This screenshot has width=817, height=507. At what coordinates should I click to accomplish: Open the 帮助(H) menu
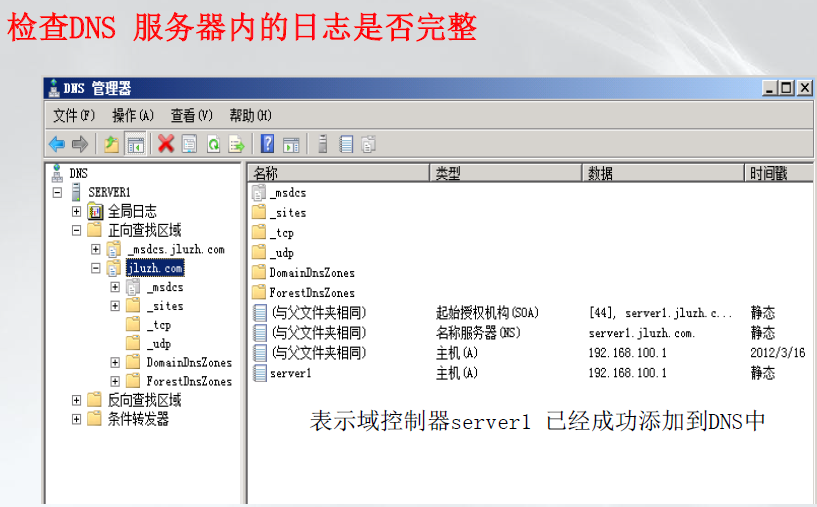tap(251, 115)
